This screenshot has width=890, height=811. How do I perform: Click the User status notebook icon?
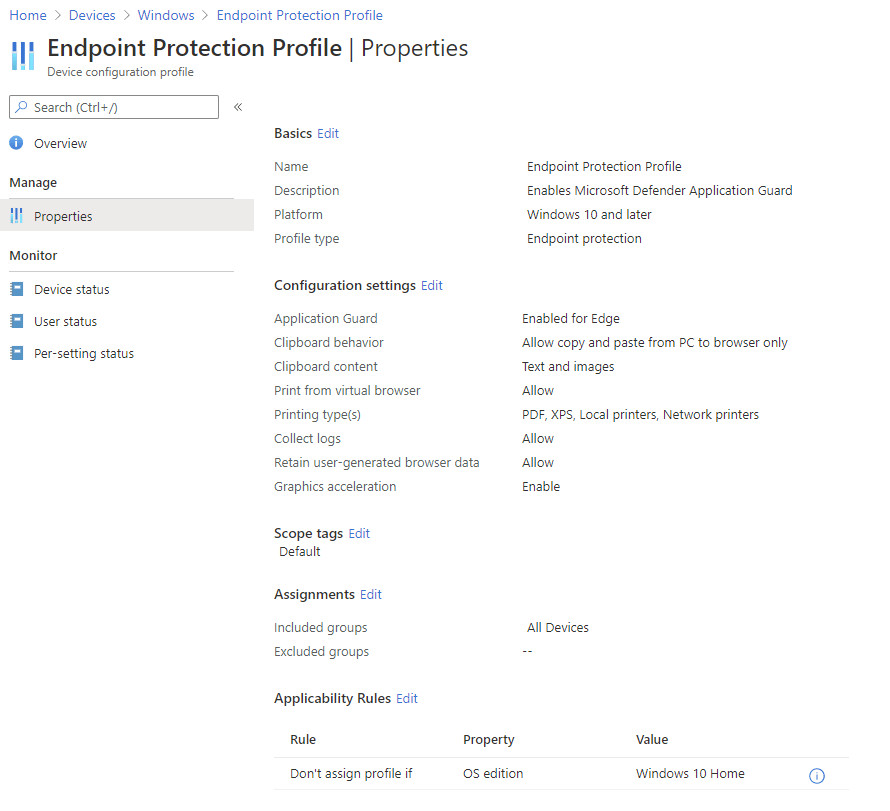[16, 321]
